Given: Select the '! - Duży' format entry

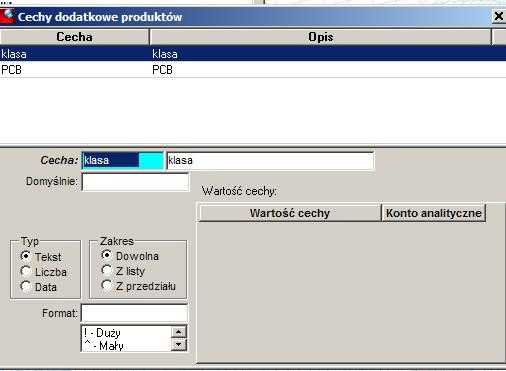Looking at the screenshot, I should (x=127, y=332).
